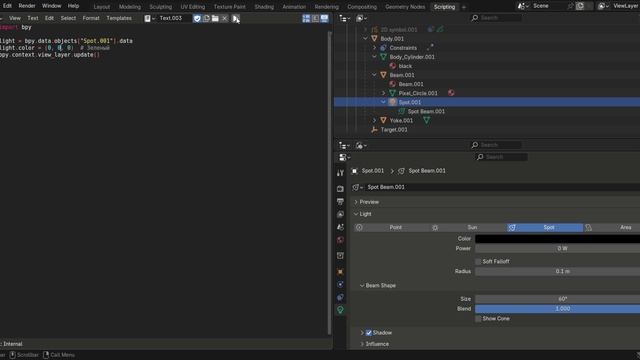Screen dimensions: 640x360
Task: Click the outliner Search field
Action: click(x=496, y=18)
